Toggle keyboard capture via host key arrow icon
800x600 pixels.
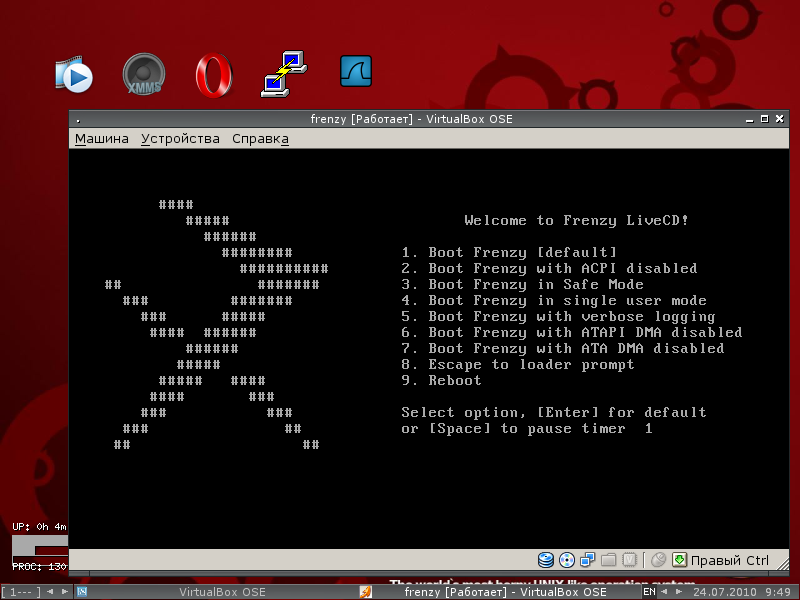tap(680, 560)
